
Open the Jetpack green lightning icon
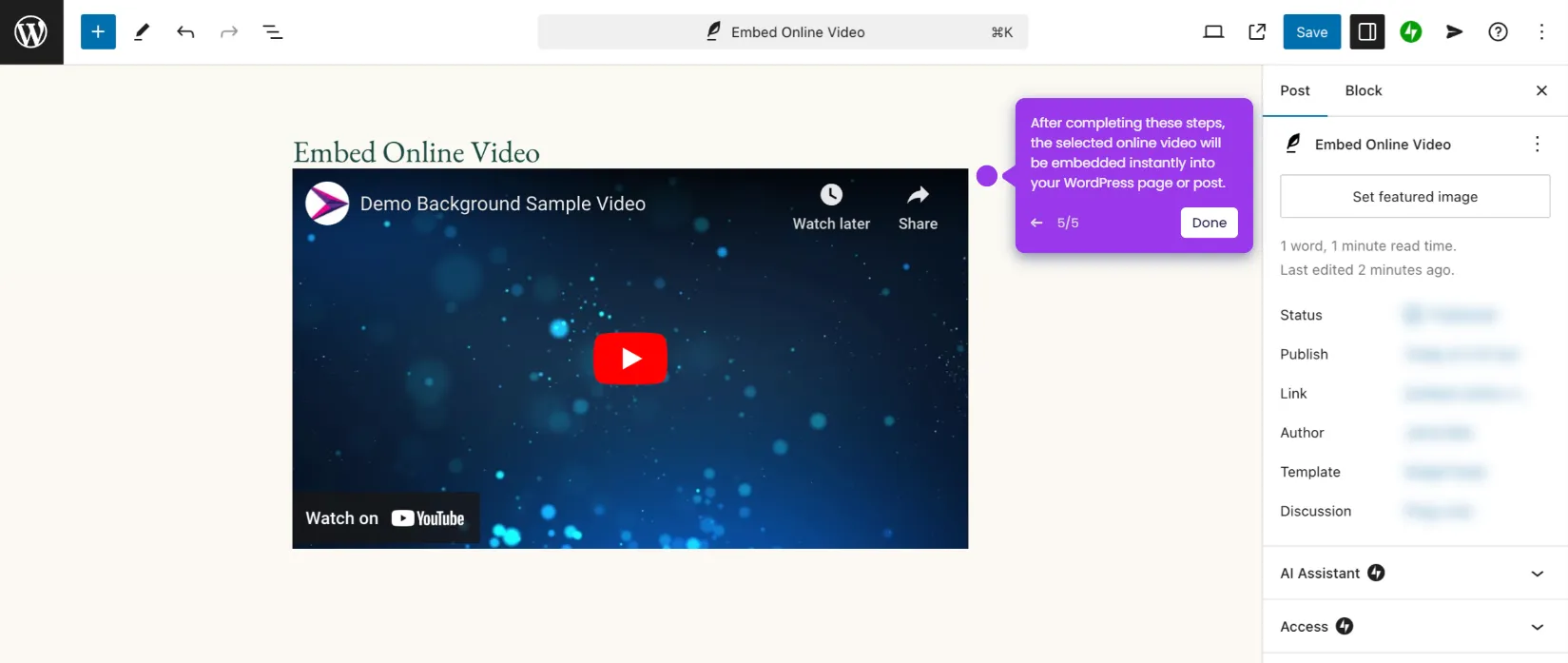coord(1411,32)
